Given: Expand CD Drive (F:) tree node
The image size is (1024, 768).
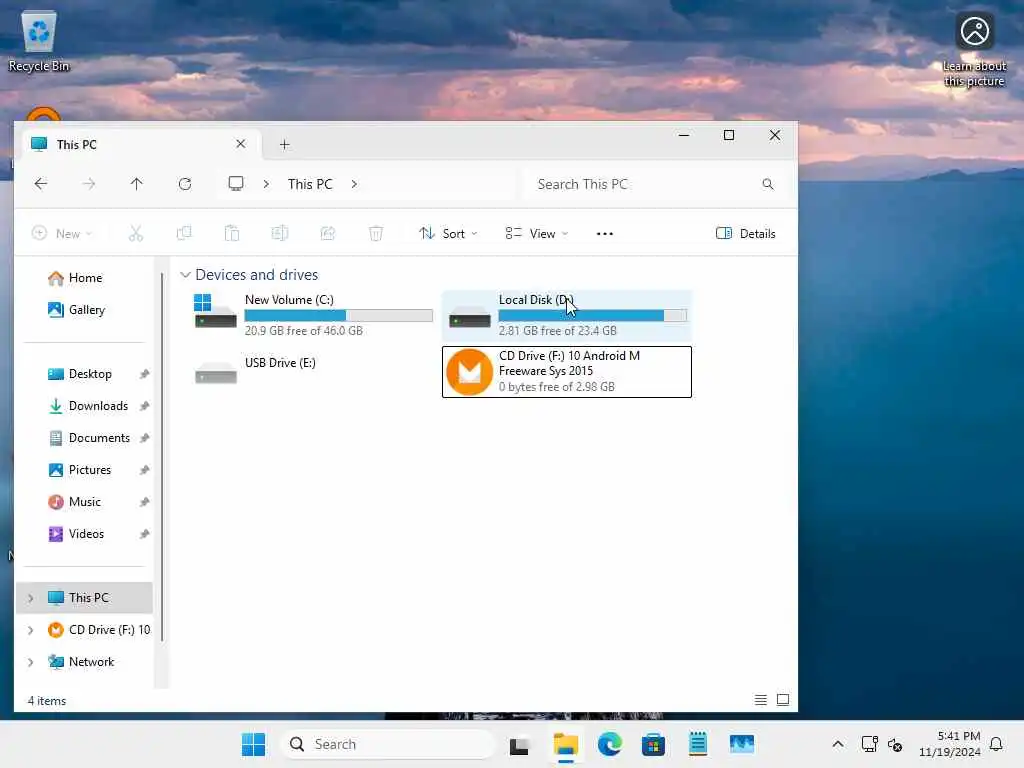Looking at the screenshot, I should [x=30, y=630].
